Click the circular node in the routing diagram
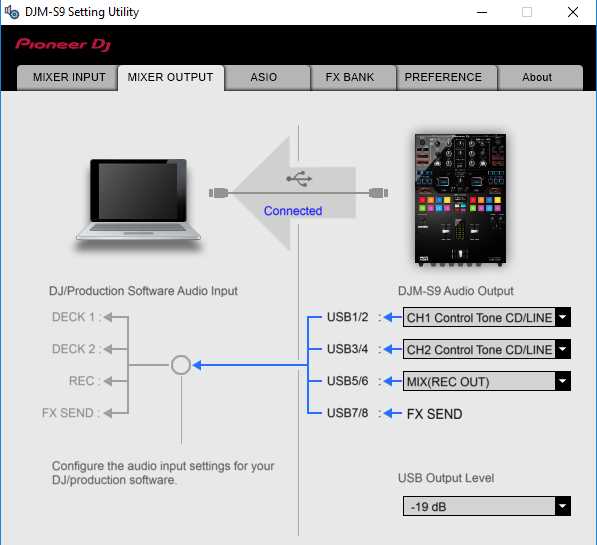This screenshot has width=597, height=545. point(181,365)
